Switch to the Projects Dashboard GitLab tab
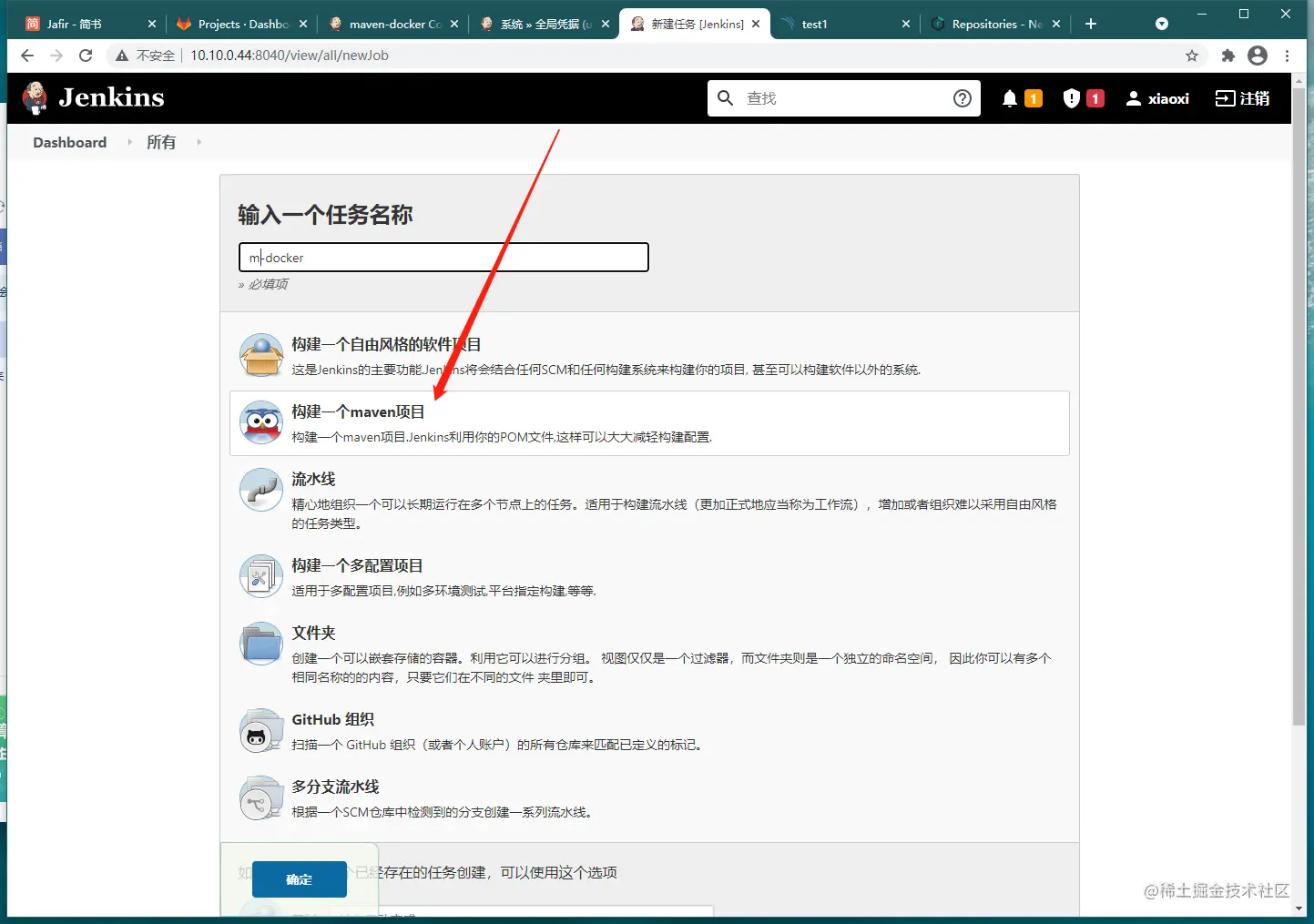The height and width of the screenshot is (924, 1314). [x=241, y=24]
